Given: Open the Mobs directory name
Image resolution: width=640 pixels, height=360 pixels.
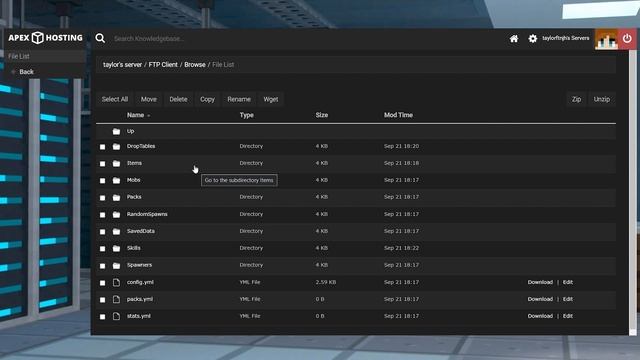Looking at the screenshot, I should [133, 180].
